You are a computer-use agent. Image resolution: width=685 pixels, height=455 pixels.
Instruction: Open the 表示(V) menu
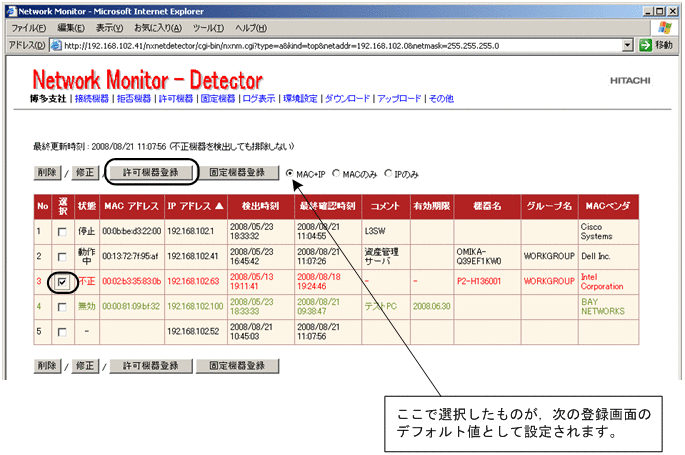(x=110, y=28)
